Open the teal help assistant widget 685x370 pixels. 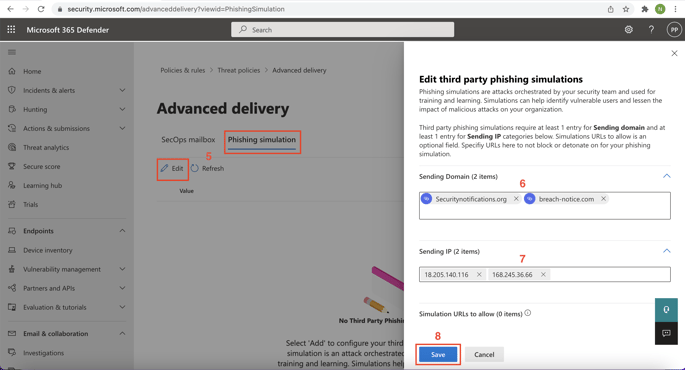point(666,310)
